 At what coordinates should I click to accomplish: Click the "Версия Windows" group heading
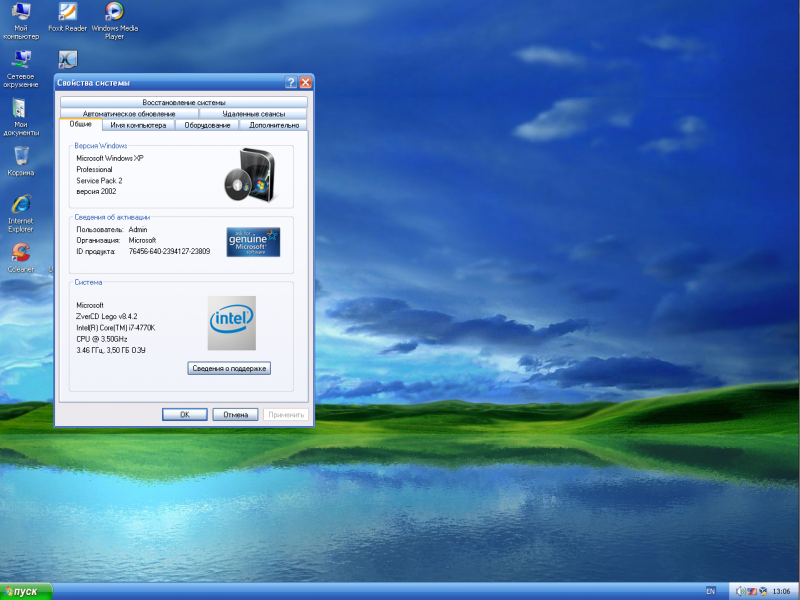pyautogui.click(x=101, y=145)
